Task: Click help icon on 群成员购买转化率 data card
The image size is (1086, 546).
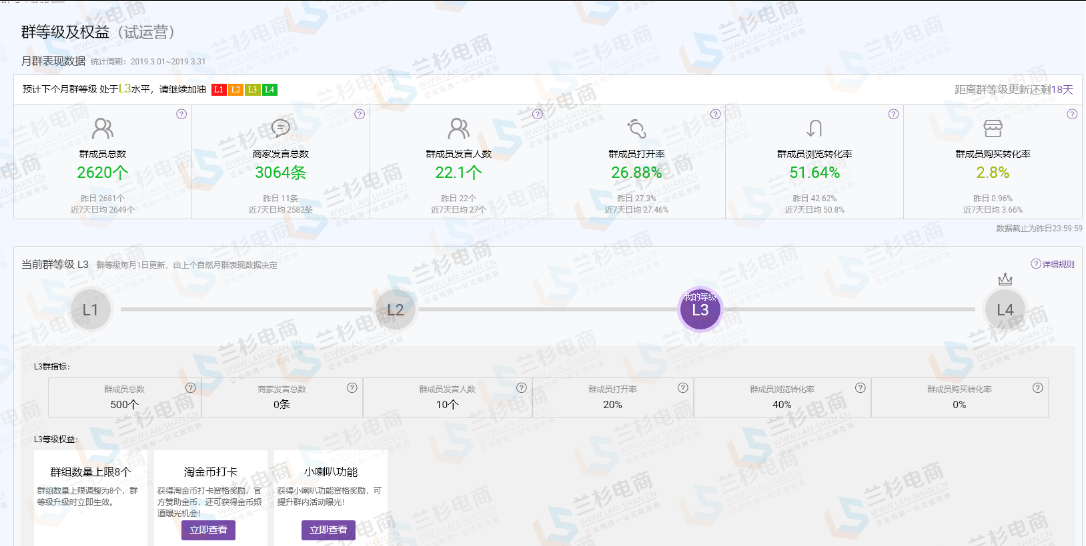Action: pyautogui.click(x=1071, y=114)
